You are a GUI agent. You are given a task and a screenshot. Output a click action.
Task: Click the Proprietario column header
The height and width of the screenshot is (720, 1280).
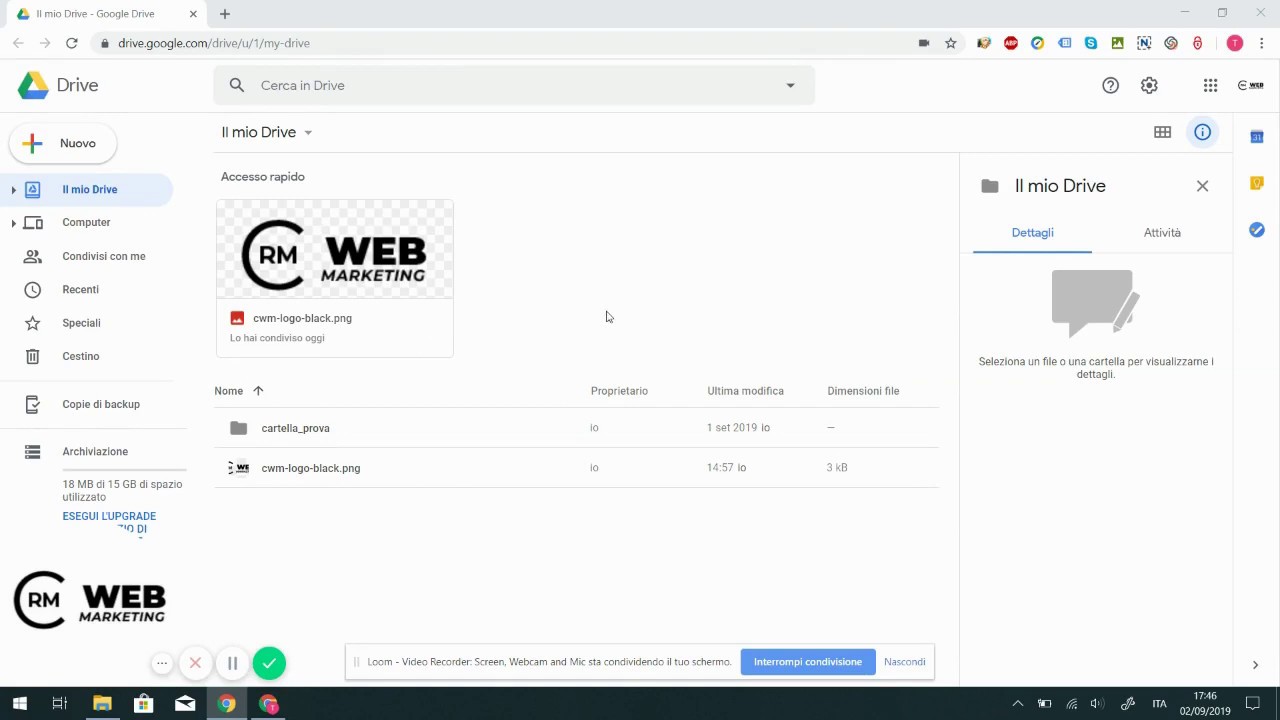(x=619, y=391)
